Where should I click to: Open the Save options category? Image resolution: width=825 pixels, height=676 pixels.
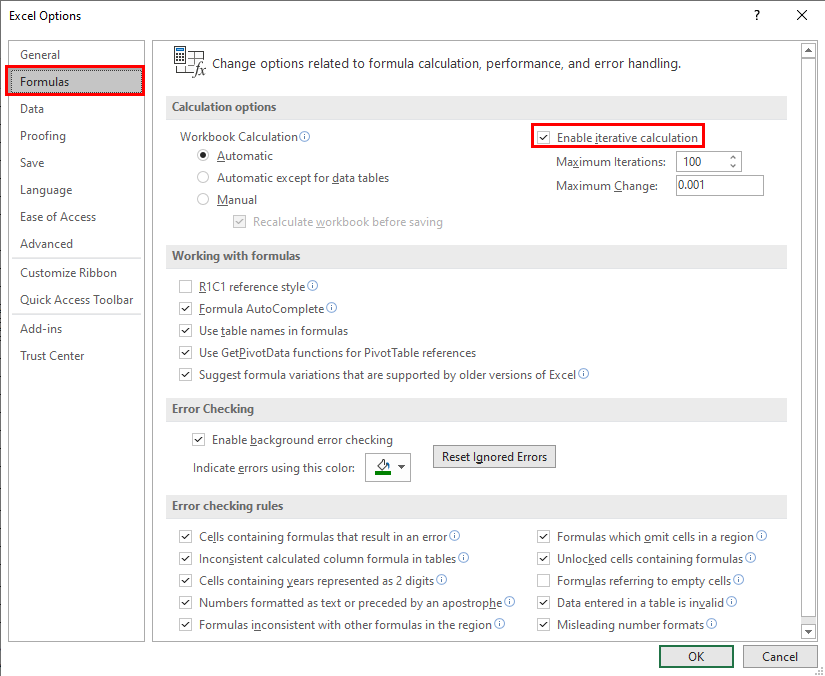(x=76, y=163)
